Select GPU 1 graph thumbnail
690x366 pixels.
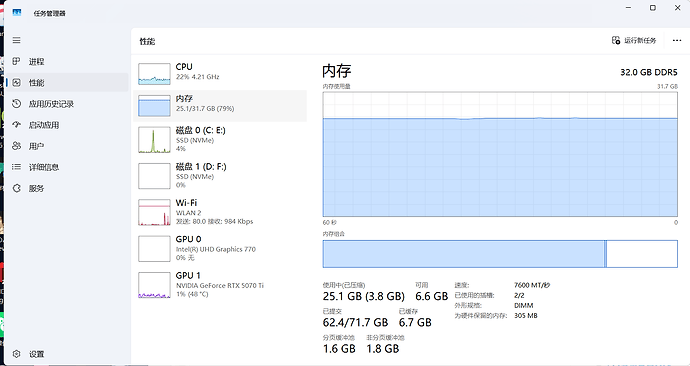click(x=154, y=285)
